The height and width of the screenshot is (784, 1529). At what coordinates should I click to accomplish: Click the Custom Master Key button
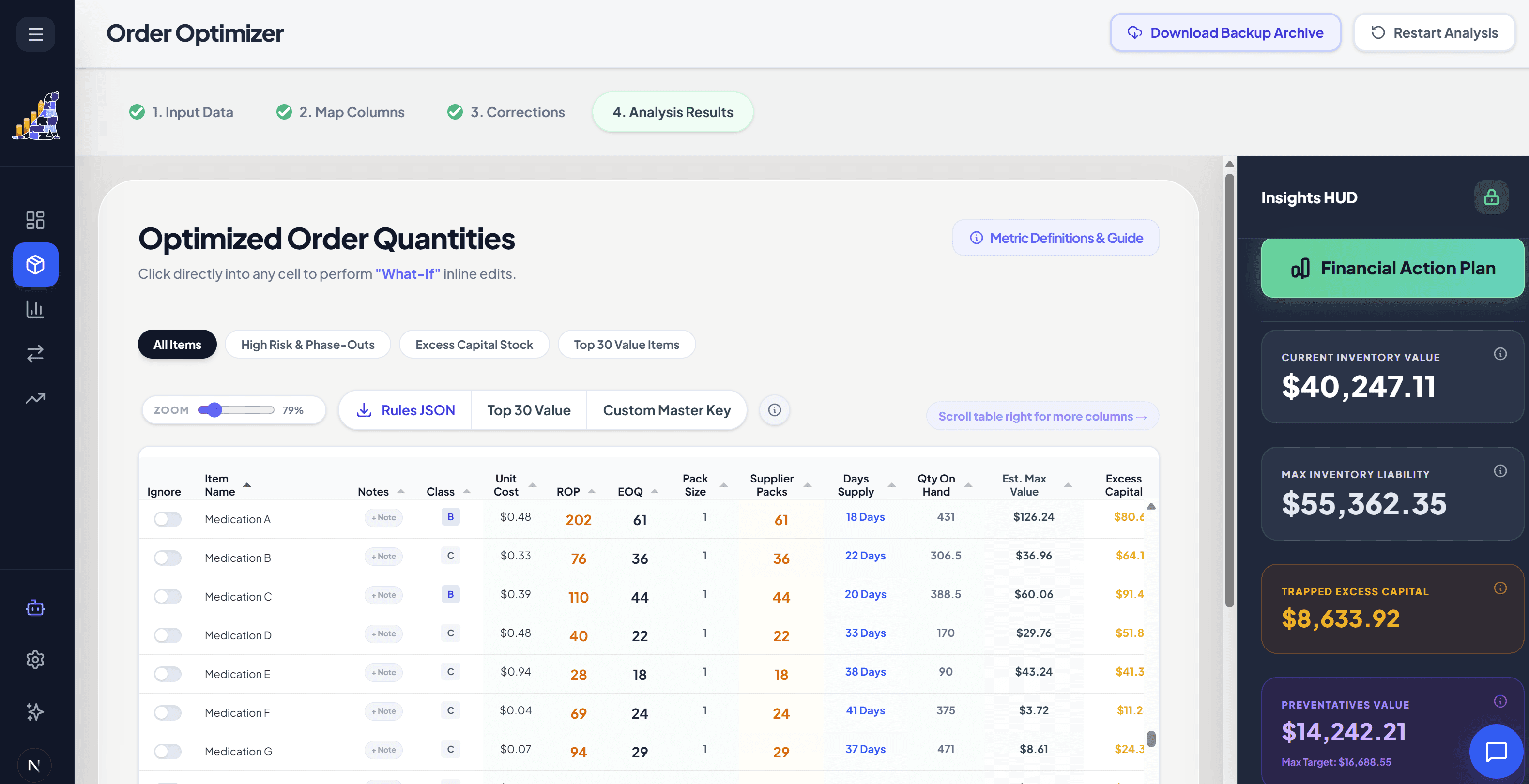coord(667,410)
